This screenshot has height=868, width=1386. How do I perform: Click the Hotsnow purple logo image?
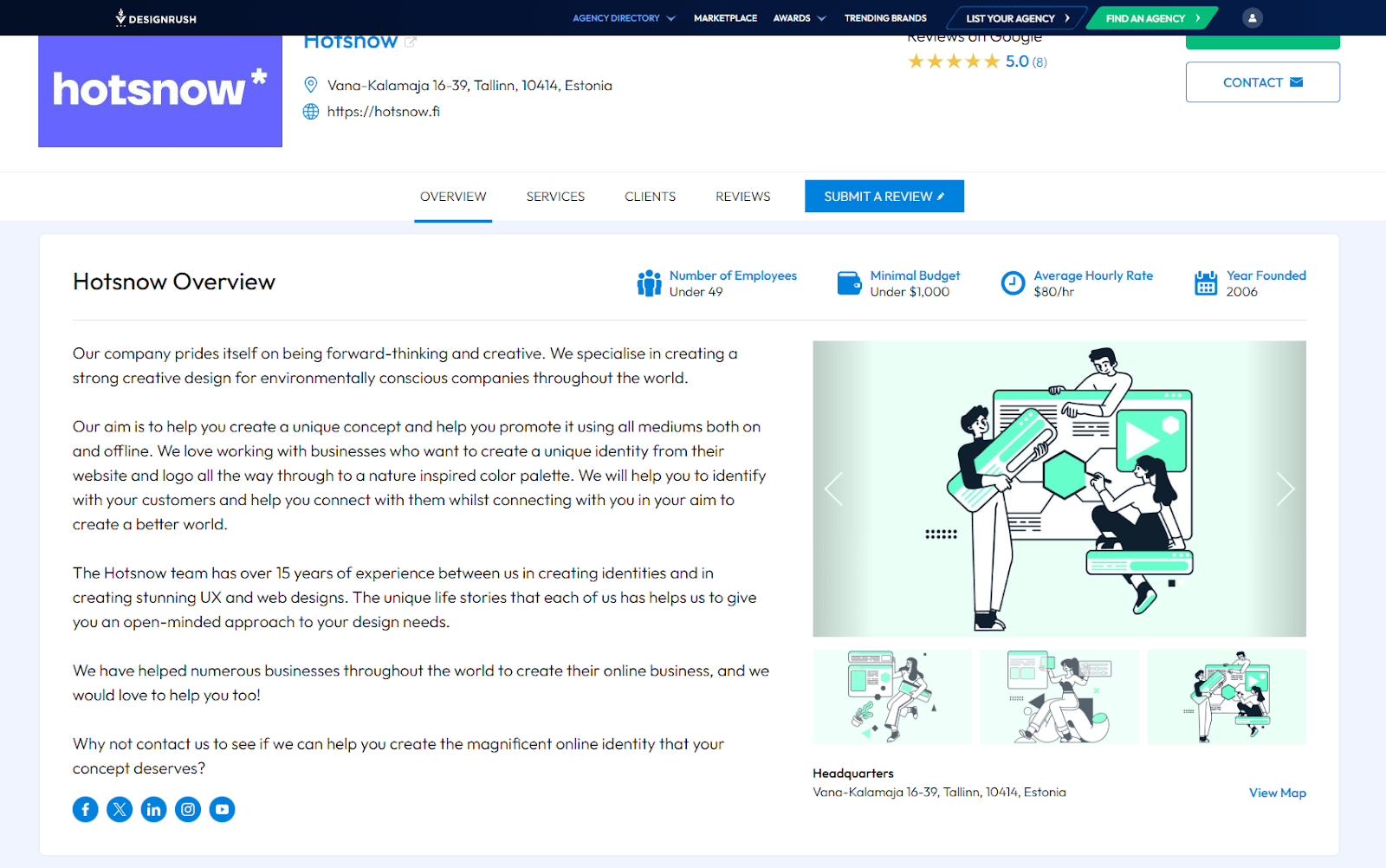tap(160, 91)
